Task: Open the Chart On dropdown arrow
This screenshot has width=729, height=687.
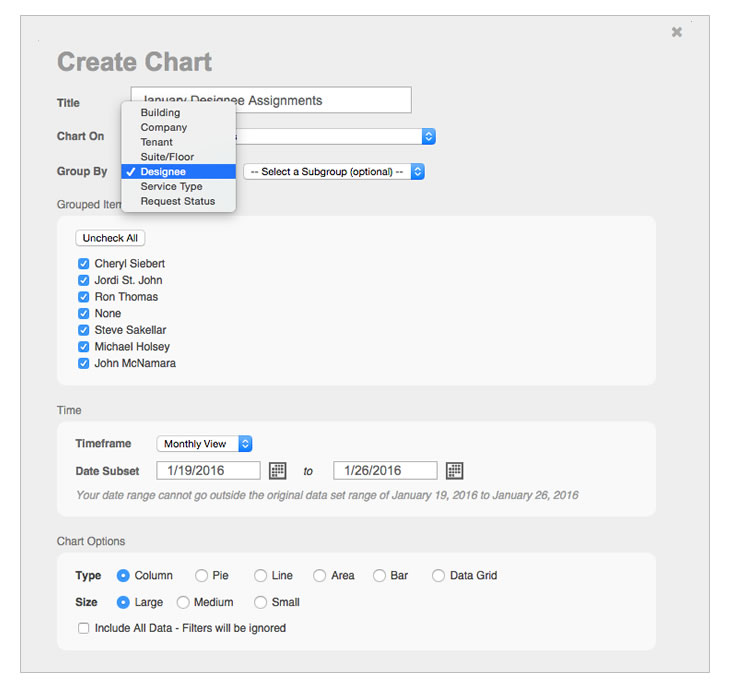Action: [x=428, y=136]
